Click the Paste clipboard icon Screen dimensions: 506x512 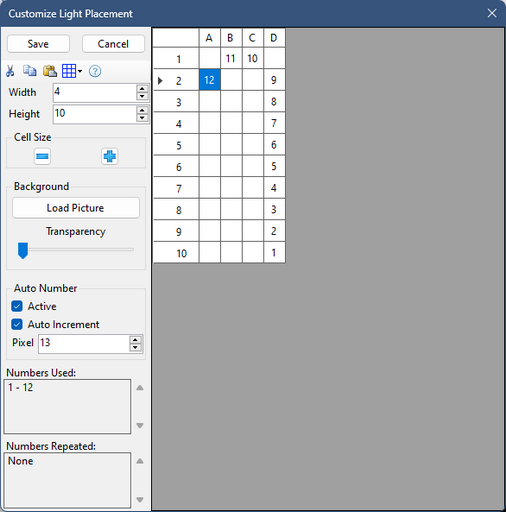(x=50, y=71)
